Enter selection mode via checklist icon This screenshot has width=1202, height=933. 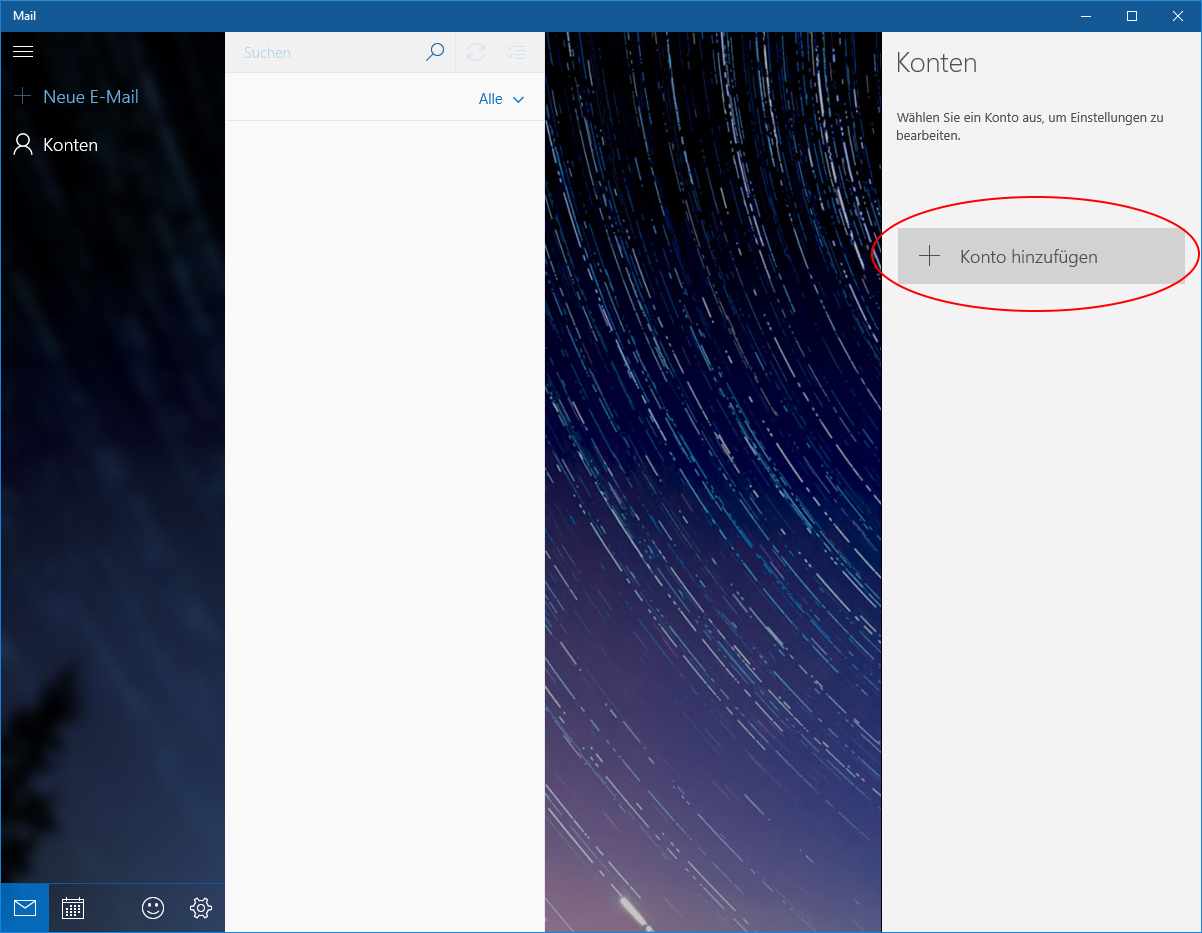coord(516,52)
